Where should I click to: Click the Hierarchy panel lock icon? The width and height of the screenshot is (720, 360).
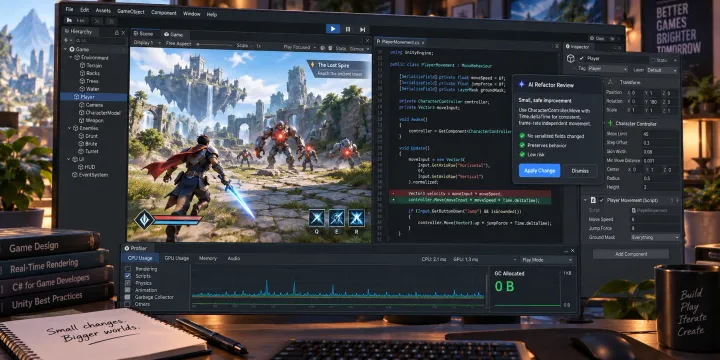(116, 33)
